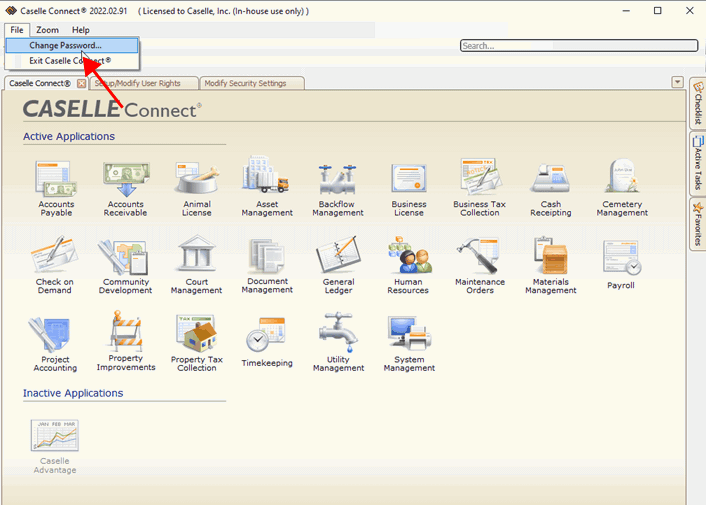This screenshot has width=706, height=505.
Task: Open Property Improvements
Action: point(126,341)
